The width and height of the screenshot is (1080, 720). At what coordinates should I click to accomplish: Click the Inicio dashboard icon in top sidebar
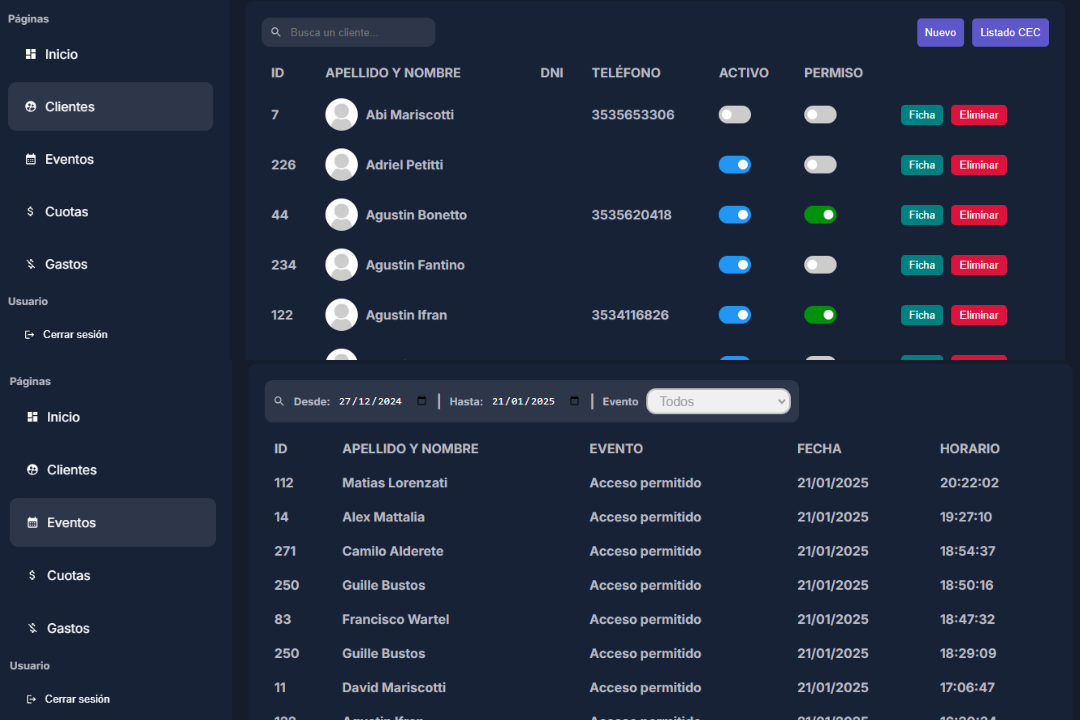[x=31, y=54]
